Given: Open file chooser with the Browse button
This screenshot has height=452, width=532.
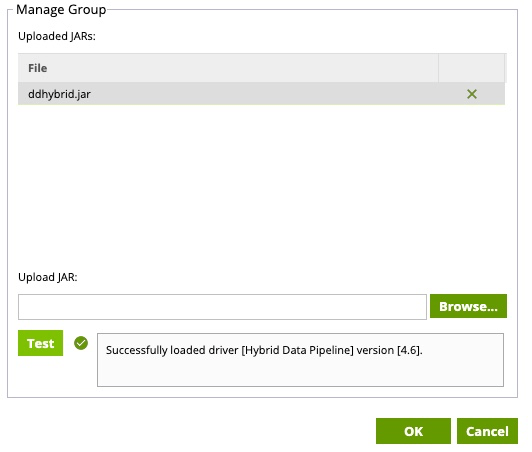Looking at the screenshot, I should 468,306.
